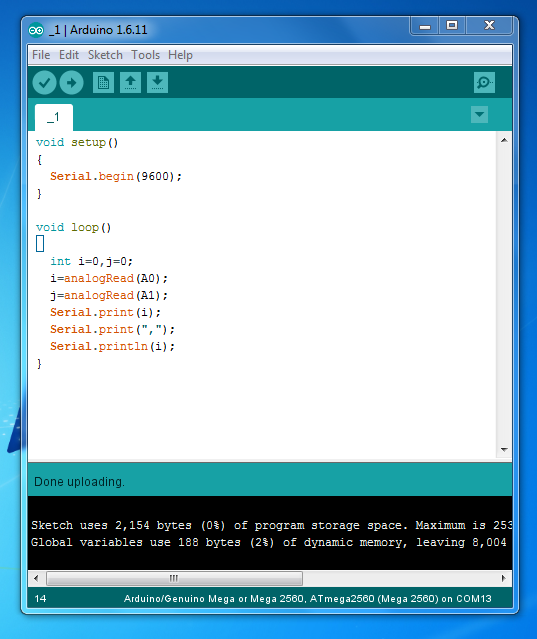Close the Arduino window
Screen dimensions: 537x639
point(489,26)
